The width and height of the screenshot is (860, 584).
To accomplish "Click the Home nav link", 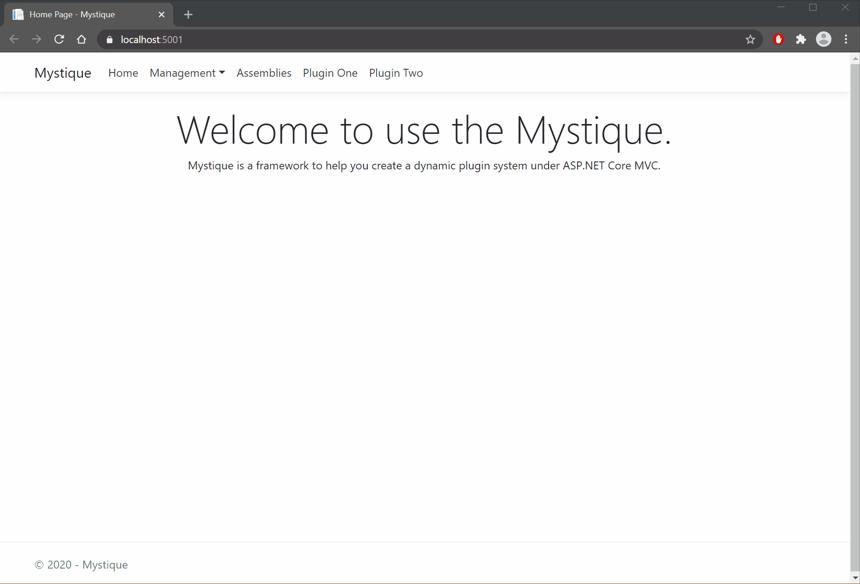I will (x=123, y=73).
